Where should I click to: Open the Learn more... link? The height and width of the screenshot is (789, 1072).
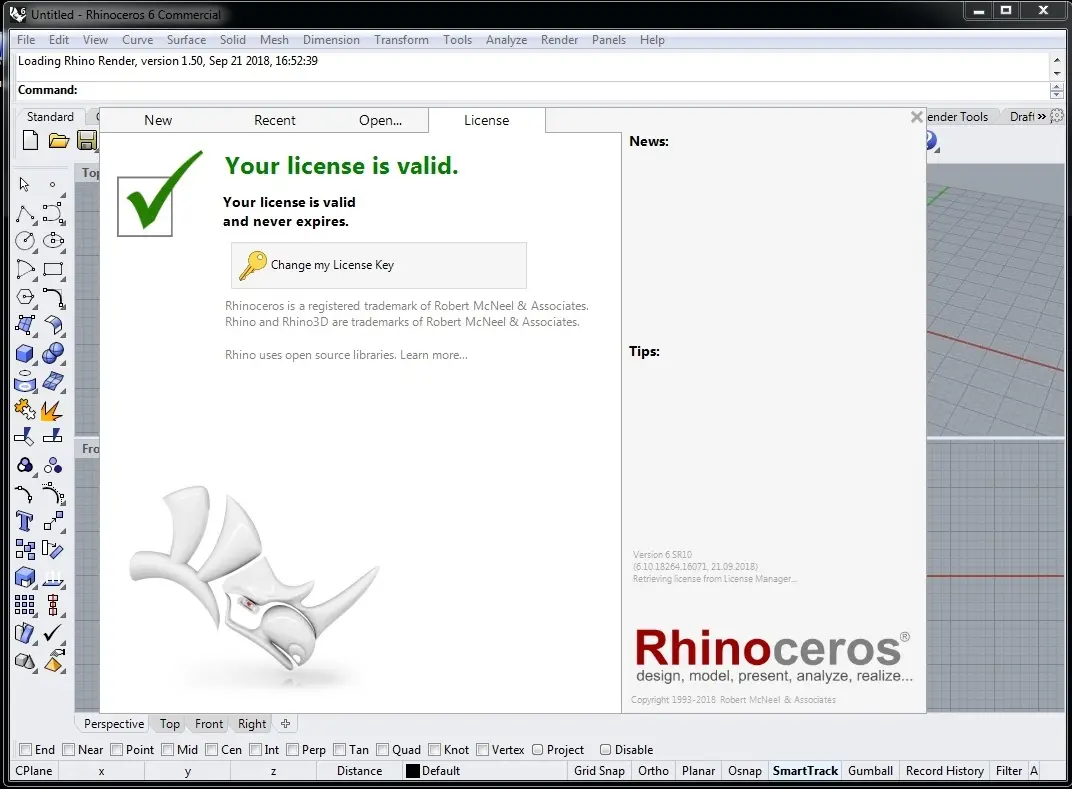tap(434, 355)
